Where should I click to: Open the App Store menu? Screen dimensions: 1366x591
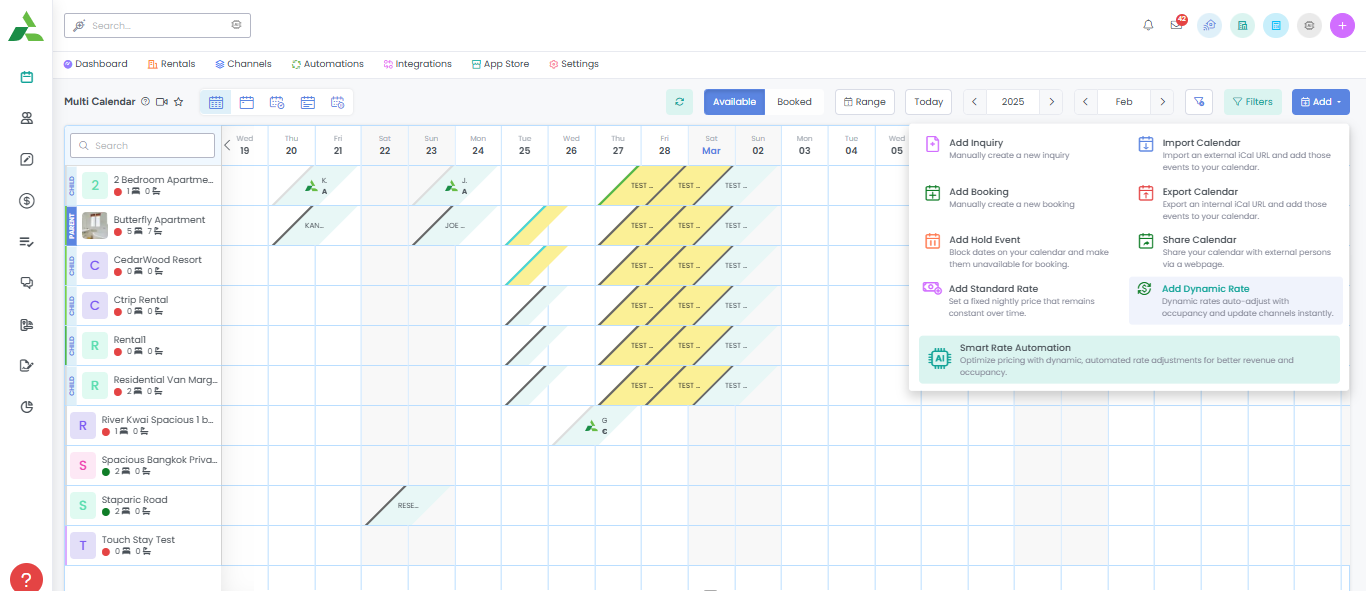(500, 64)
